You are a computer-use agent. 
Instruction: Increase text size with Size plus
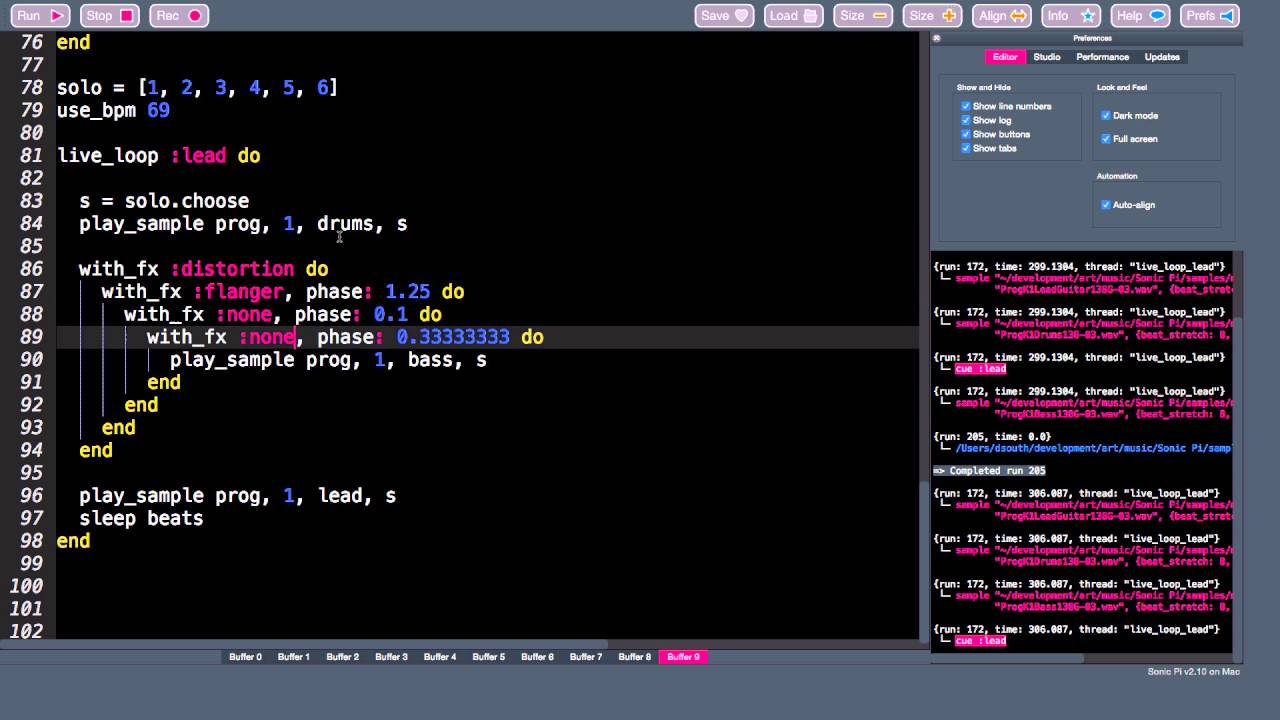coord(933,15)
